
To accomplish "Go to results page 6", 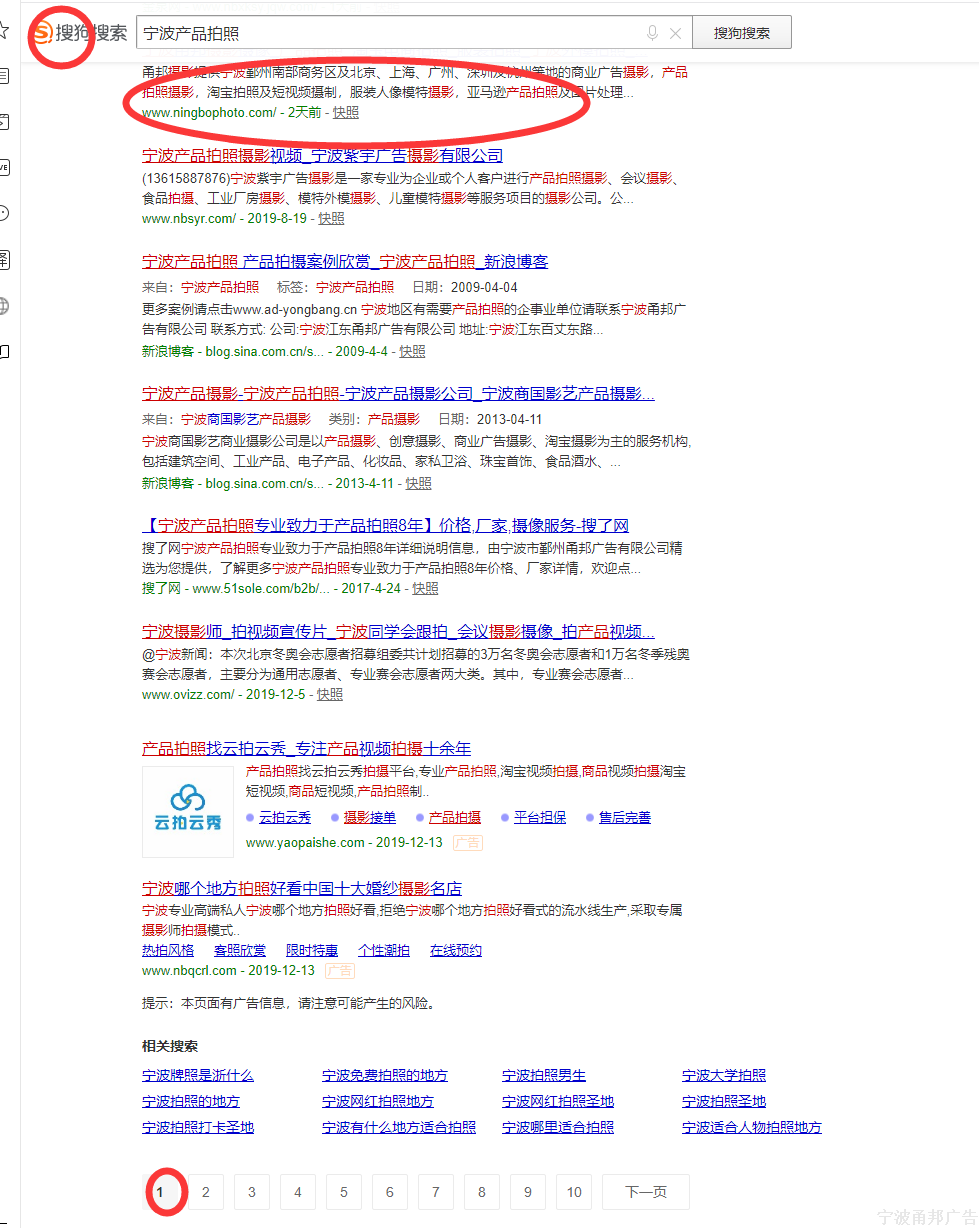I will pyautogui.click(x=390, y=1192).
